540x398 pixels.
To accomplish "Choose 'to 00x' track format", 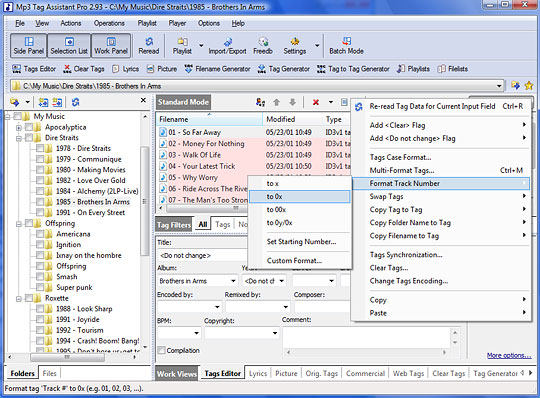I will coord(299,210).
